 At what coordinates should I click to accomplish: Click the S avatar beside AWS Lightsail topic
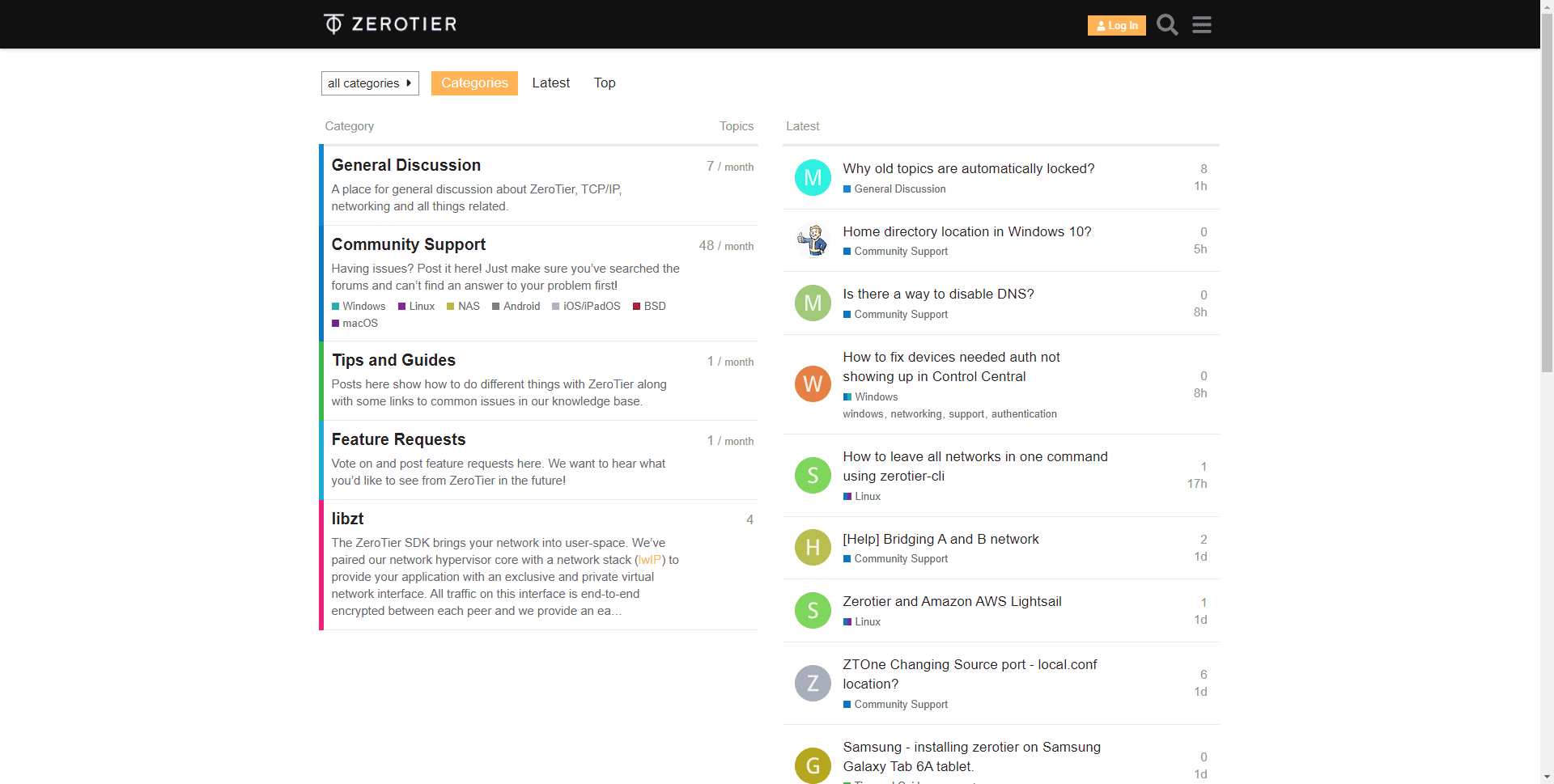pos(813,610)
